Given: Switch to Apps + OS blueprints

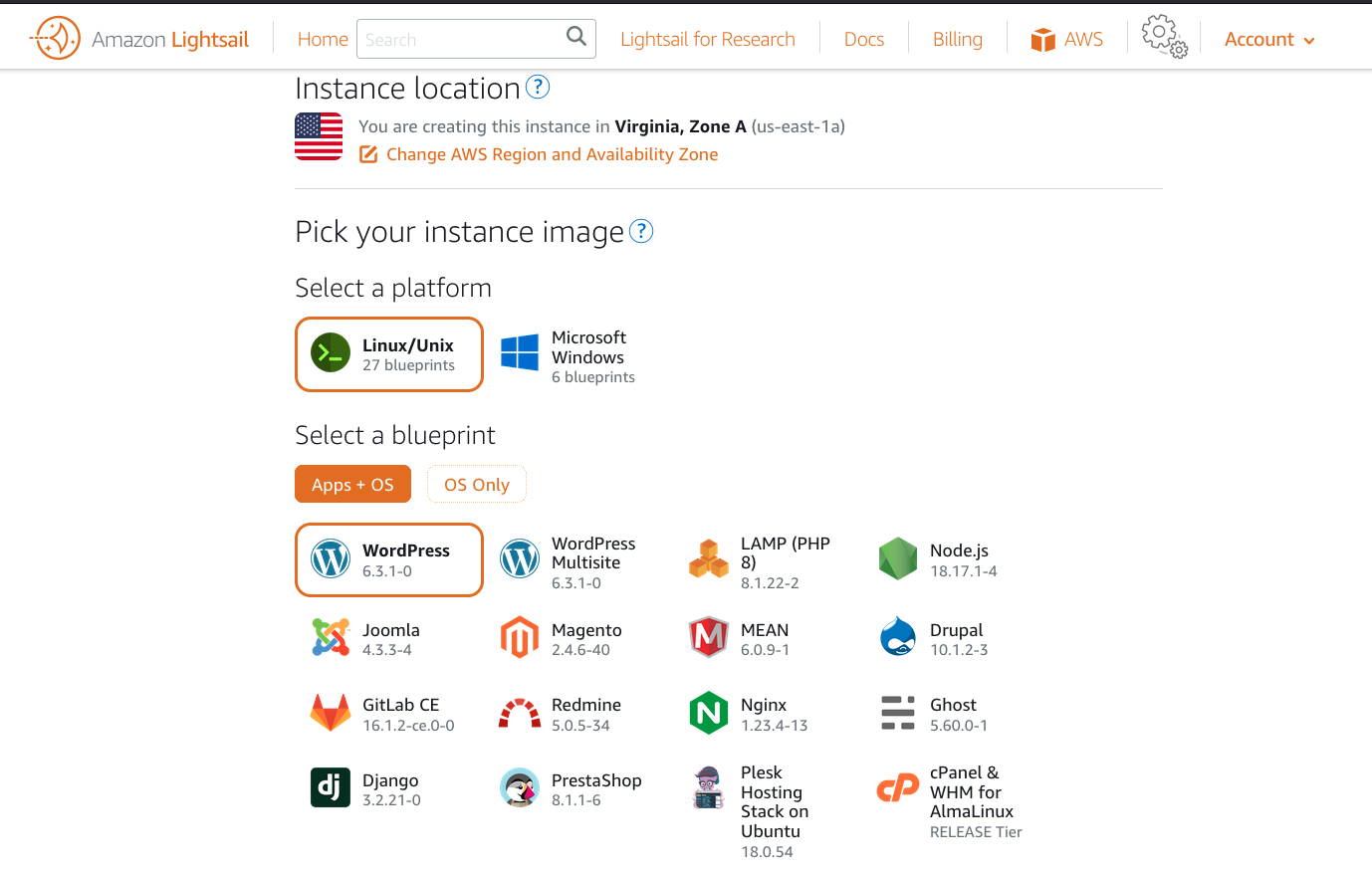Looking at the screenshot, I should 352,485.
